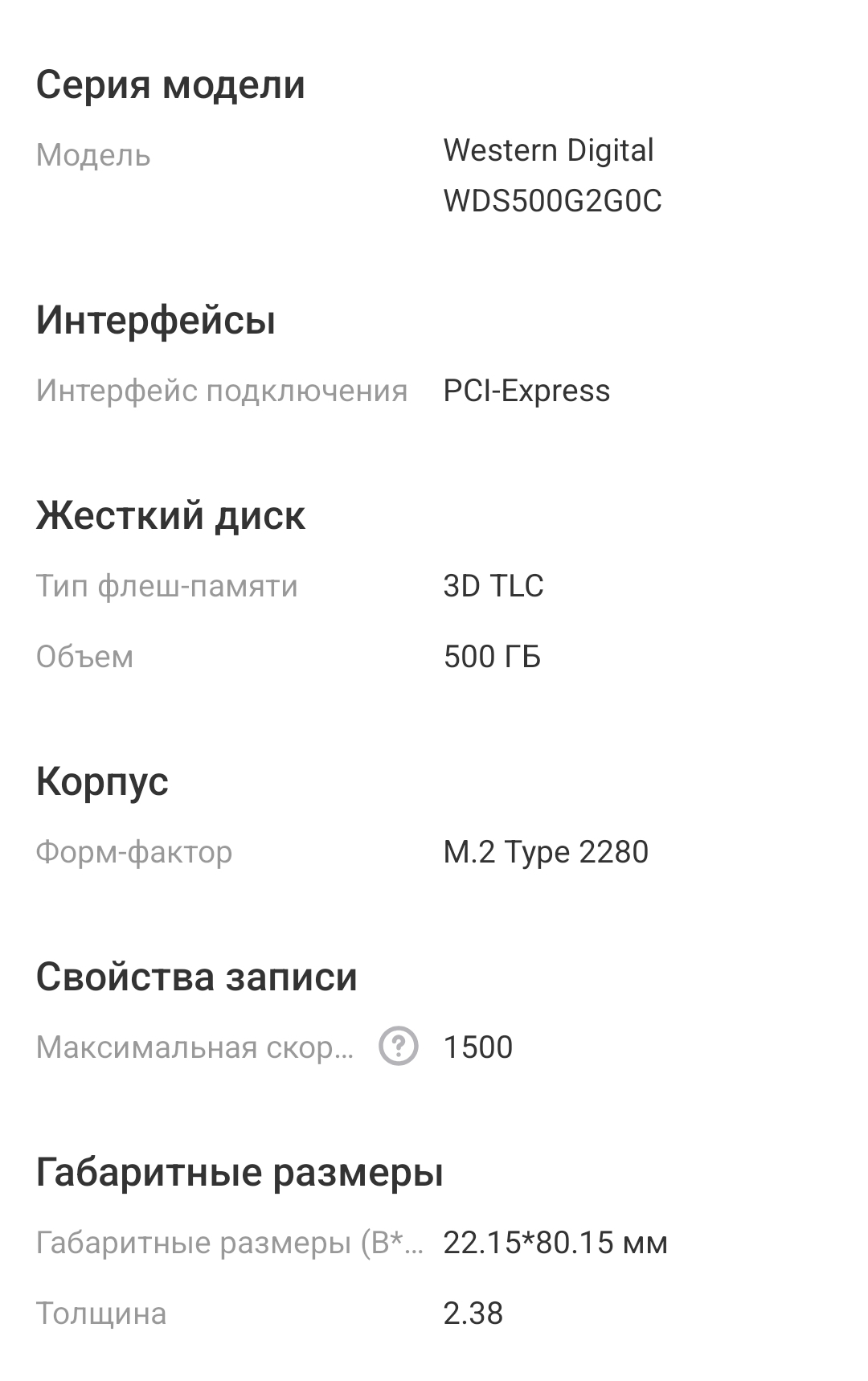Viewport: 868px width, 1381px height.
Task: Tap the "Тип флеш-памяти" label
Action: point(167,586)
